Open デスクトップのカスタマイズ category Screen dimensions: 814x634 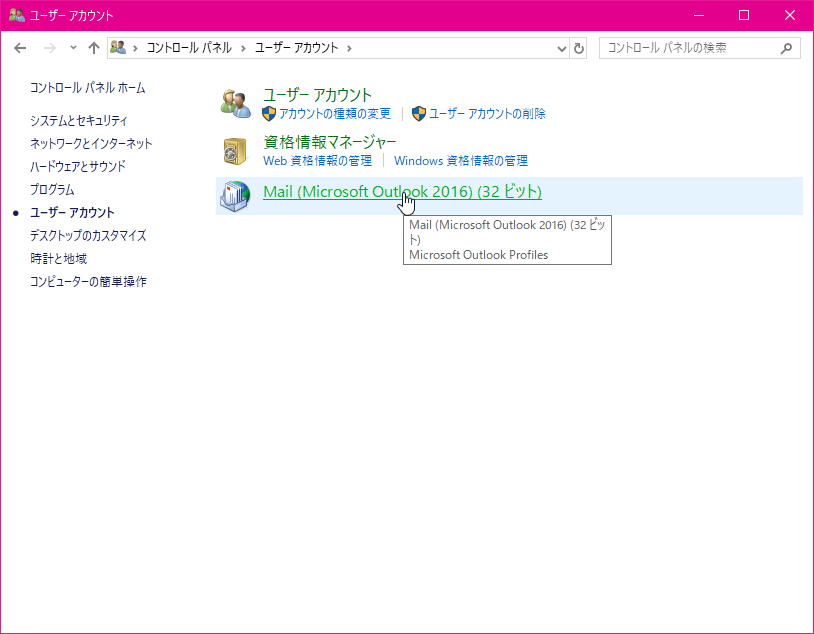[x=88, y=235]
